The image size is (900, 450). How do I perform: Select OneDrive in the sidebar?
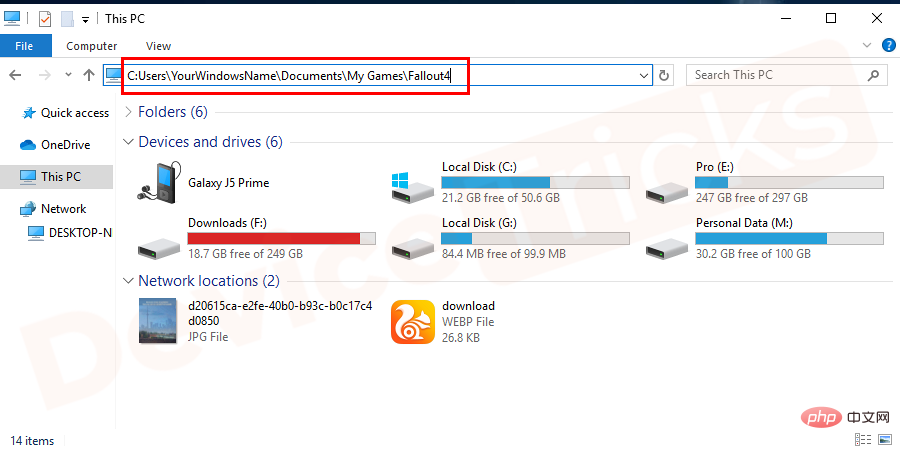pos(55,145)
